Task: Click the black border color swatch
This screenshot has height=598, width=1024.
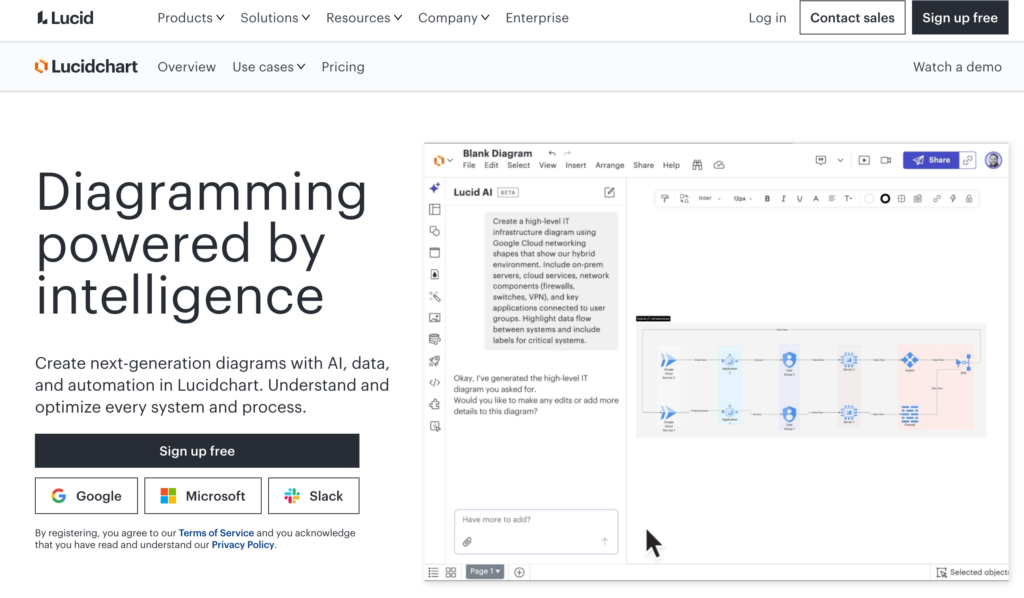Action: click(885, 198)
